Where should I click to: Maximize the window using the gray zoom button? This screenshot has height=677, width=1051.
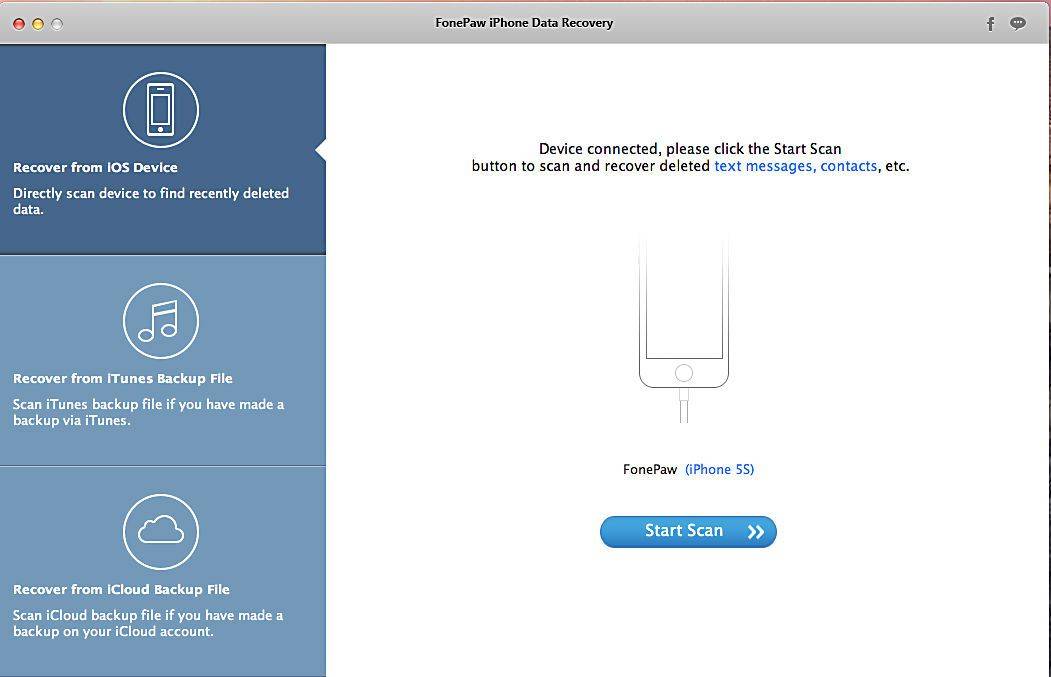57,23
